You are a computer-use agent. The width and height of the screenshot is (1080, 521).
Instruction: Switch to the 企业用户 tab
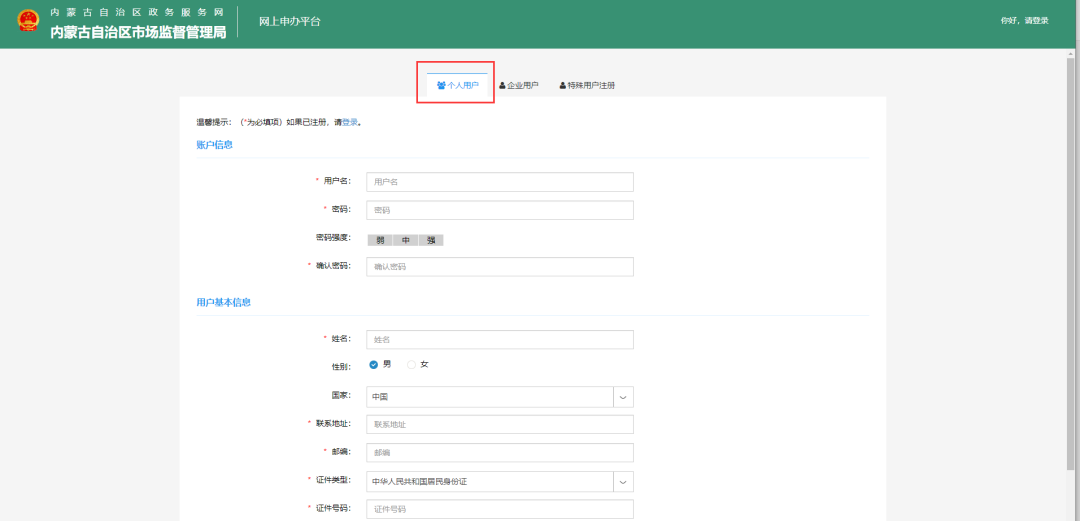[x=519, y=85]
